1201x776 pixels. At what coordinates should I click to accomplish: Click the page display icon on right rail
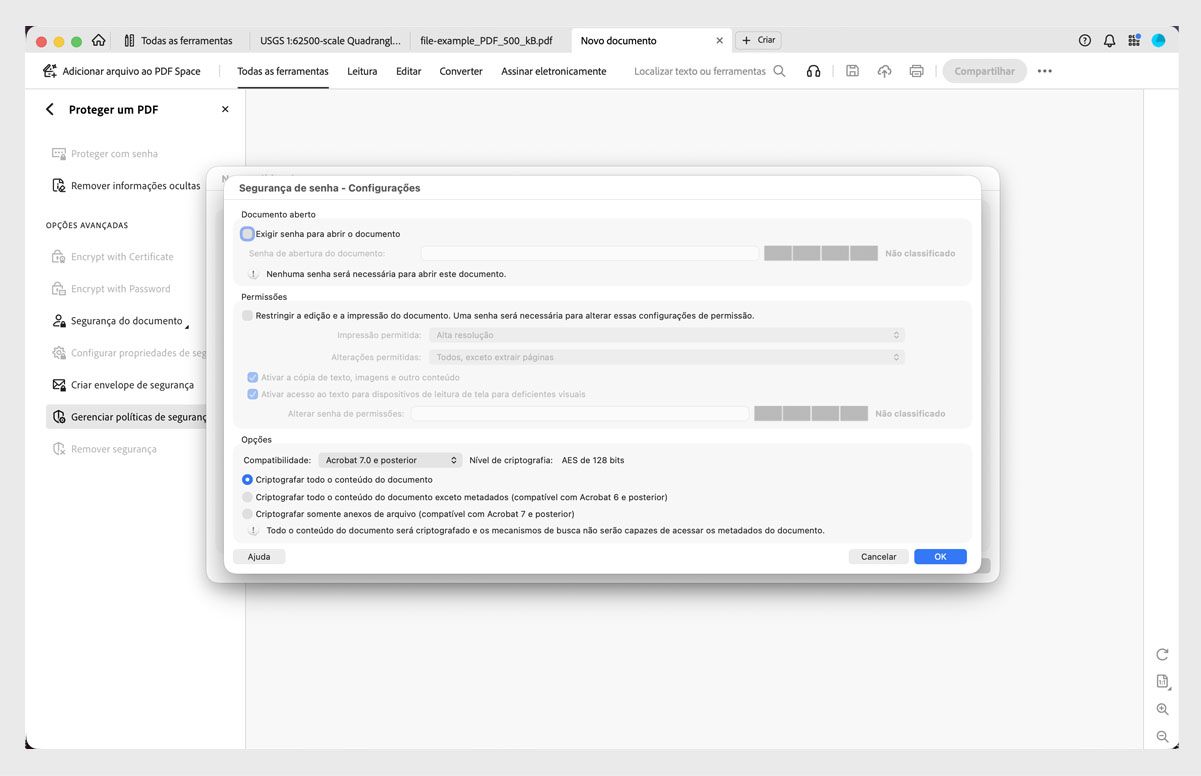click(1162, 681)
